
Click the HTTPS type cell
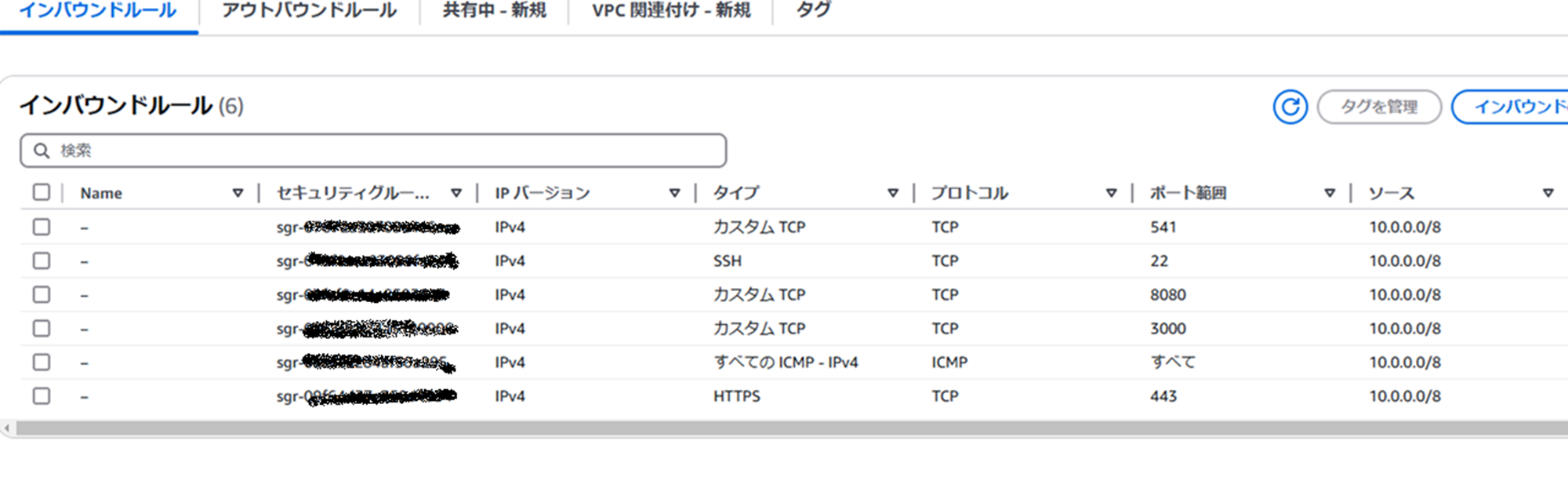pos(736,396)
